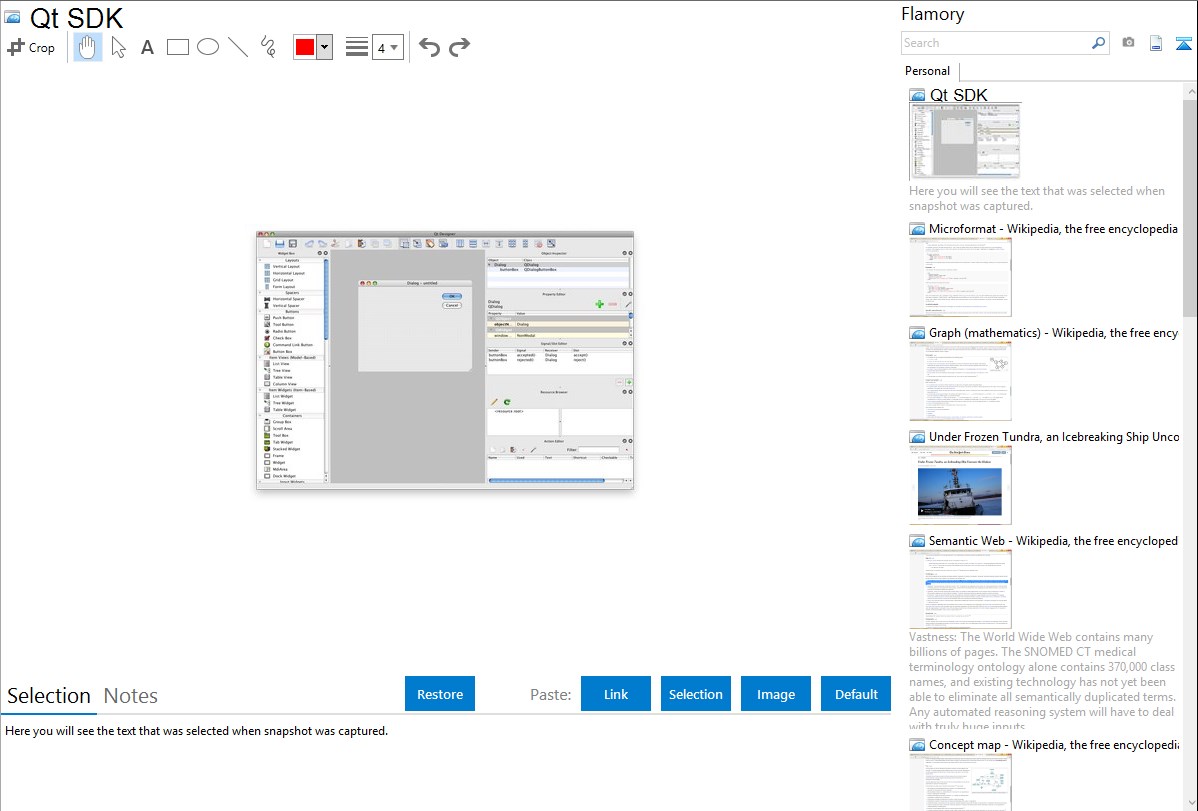Activate the Crop tool
Viewport: 1198px width, 811px height.
click(31, 47)
